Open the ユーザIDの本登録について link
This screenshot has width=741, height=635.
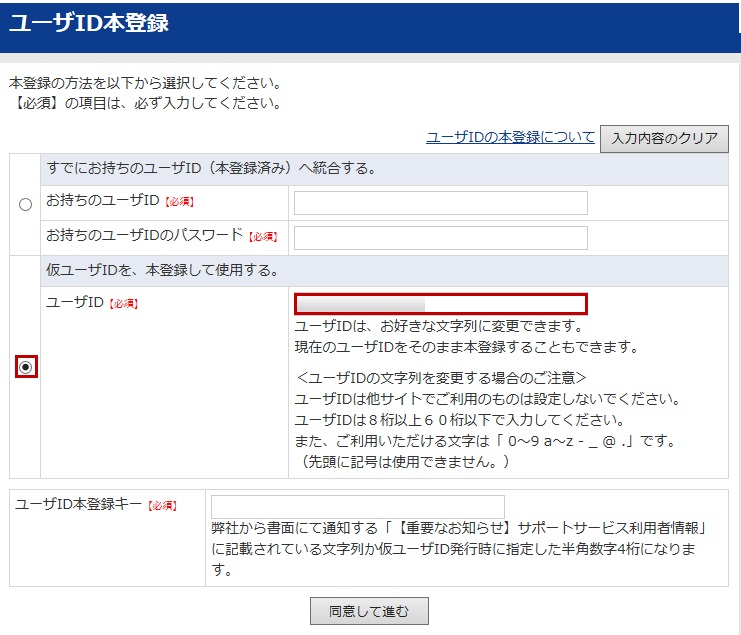(x=510, y=138)
